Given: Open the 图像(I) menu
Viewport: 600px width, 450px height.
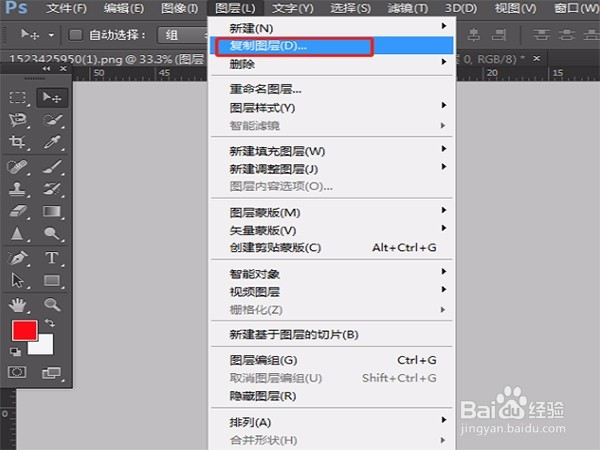Looking at the screenshot, I should tap(179, 8).
